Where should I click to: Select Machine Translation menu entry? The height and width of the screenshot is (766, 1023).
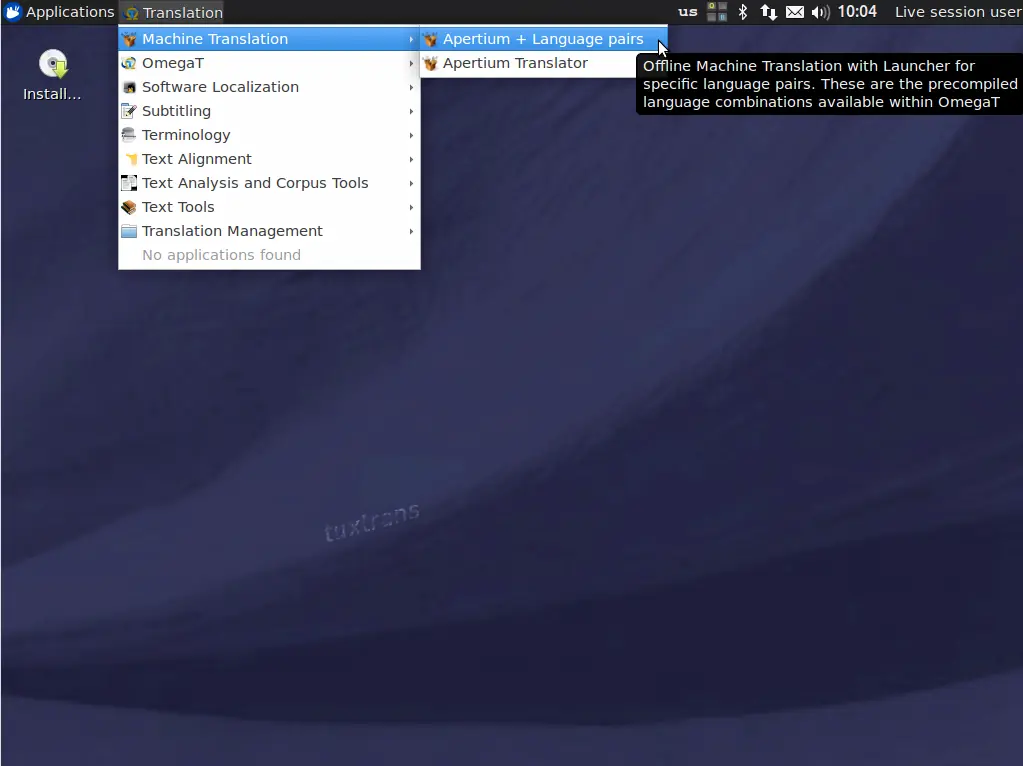point(269,39)
